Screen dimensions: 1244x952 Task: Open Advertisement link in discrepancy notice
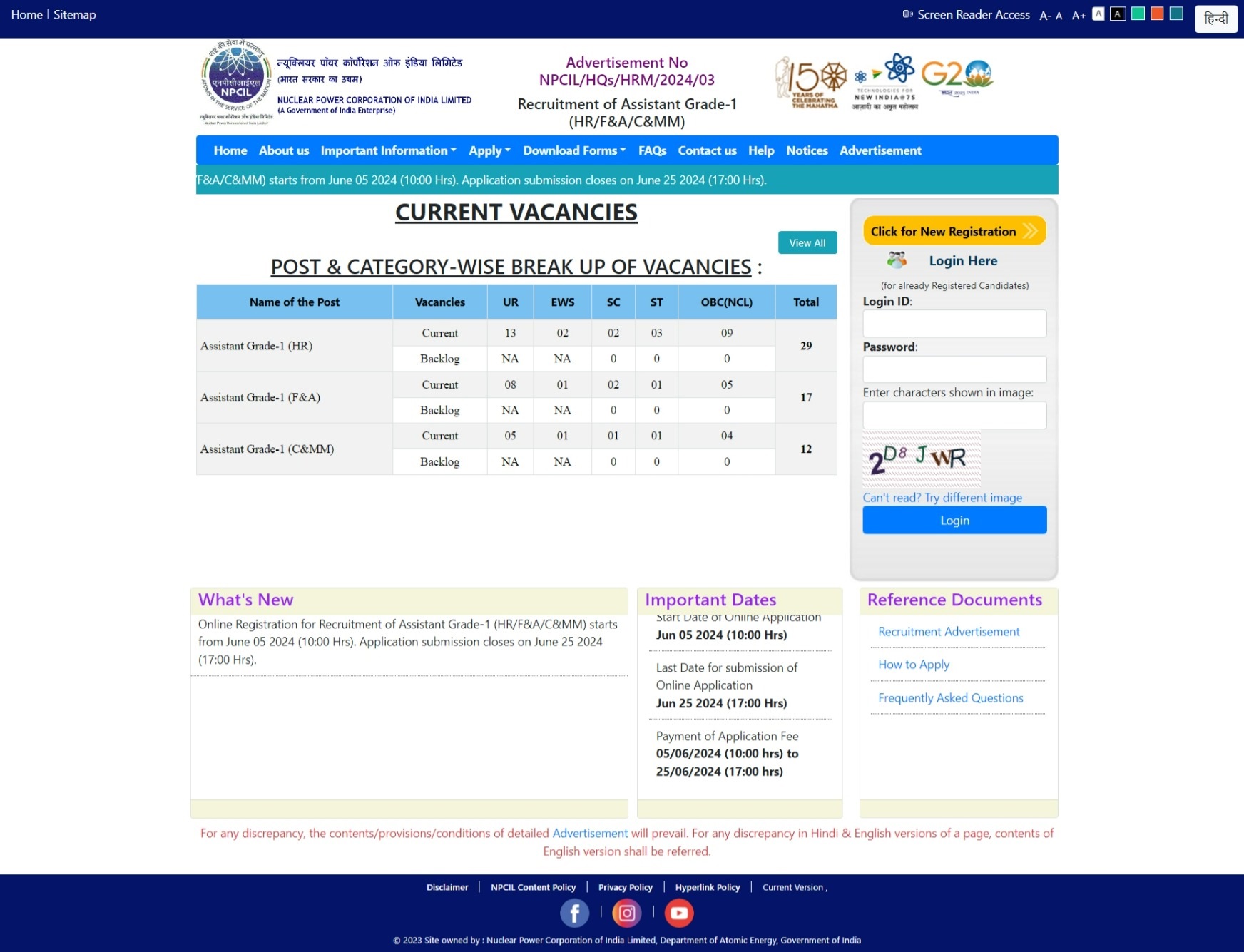[590, 833]
